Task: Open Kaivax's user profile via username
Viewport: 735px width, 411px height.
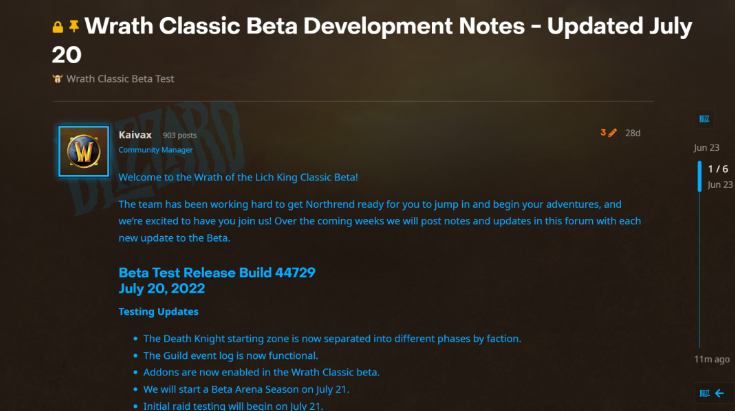Action: pyautogui.click(x=135, y=135)
